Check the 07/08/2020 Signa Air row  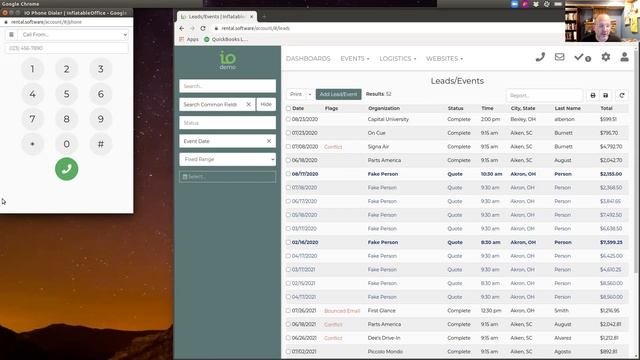(x=289, y=147)
